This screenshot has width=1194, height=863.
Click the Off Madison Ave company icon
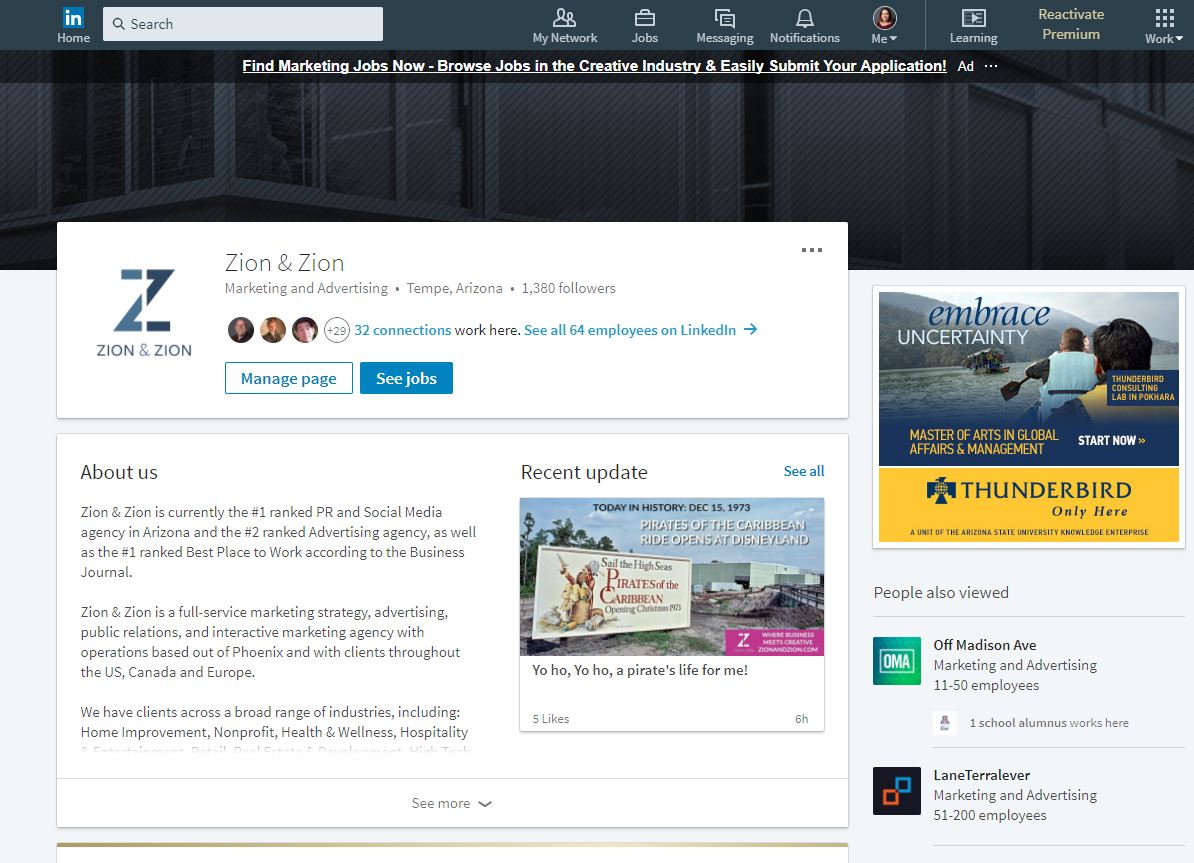[896, 661]
